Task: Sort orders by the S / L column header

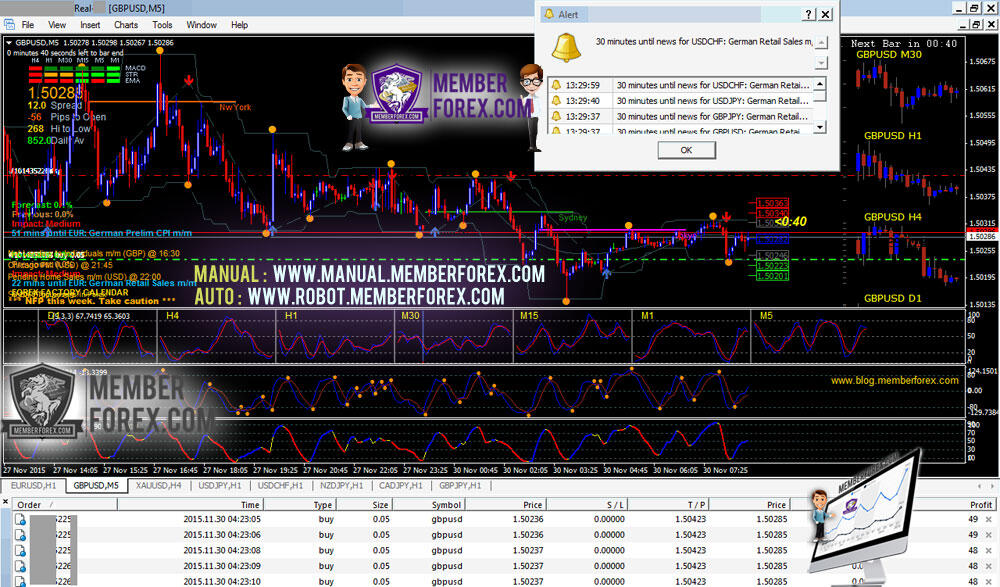Action: coord(588,505)
